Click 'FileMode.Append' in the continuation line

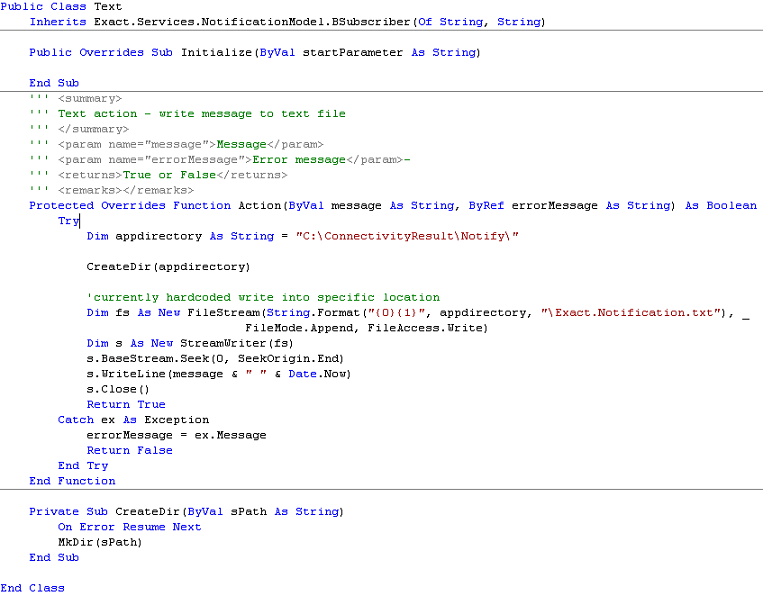point(299,328)
